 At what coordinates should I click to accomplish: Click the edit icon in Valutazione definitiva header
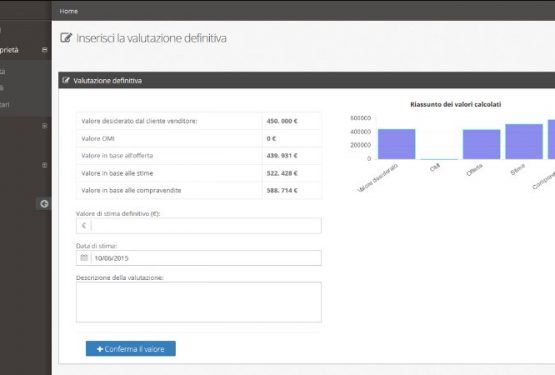(66, 80)
